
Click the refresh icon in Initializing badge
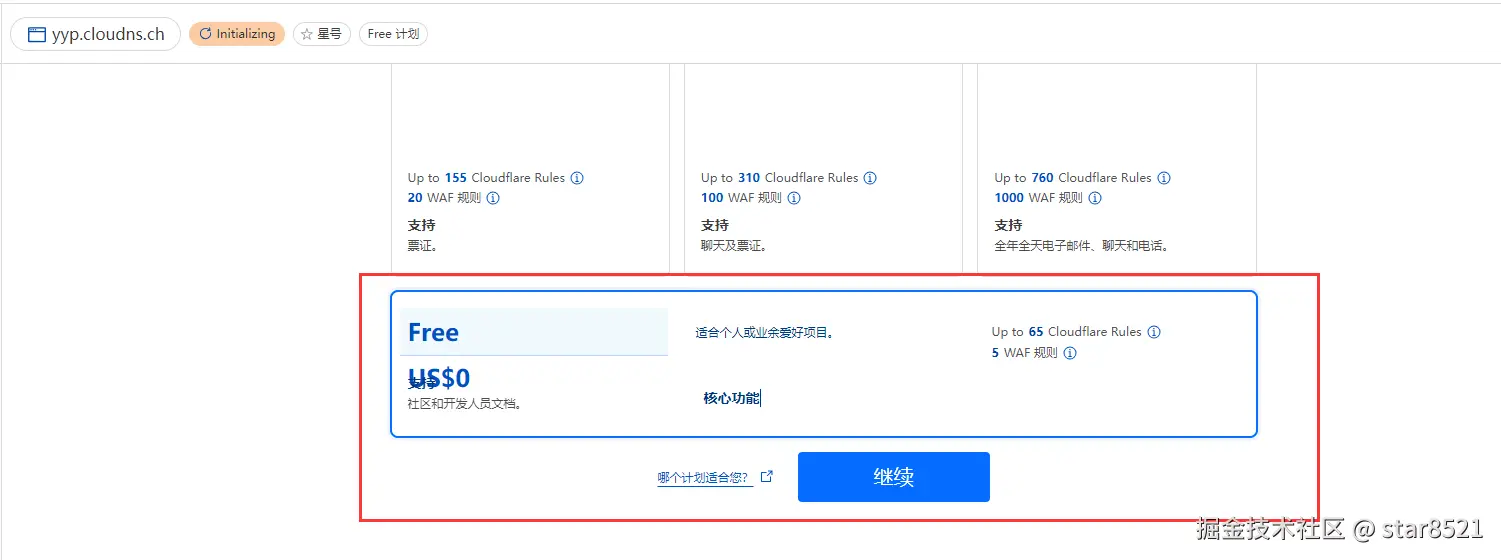205,34
